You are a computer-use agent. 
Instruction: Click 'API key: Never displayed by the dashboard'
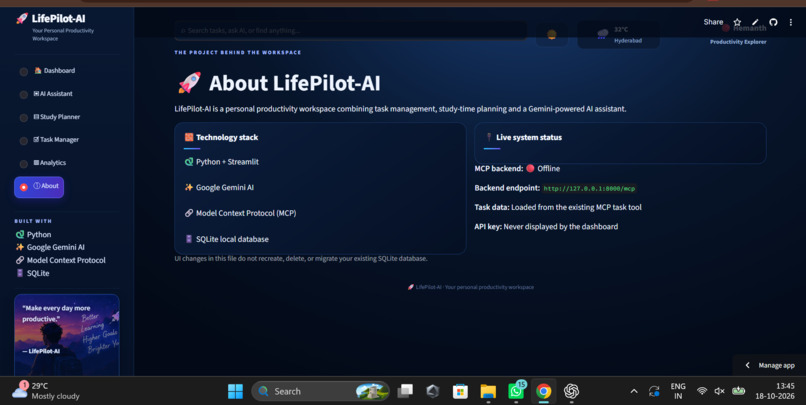[546, 227]
